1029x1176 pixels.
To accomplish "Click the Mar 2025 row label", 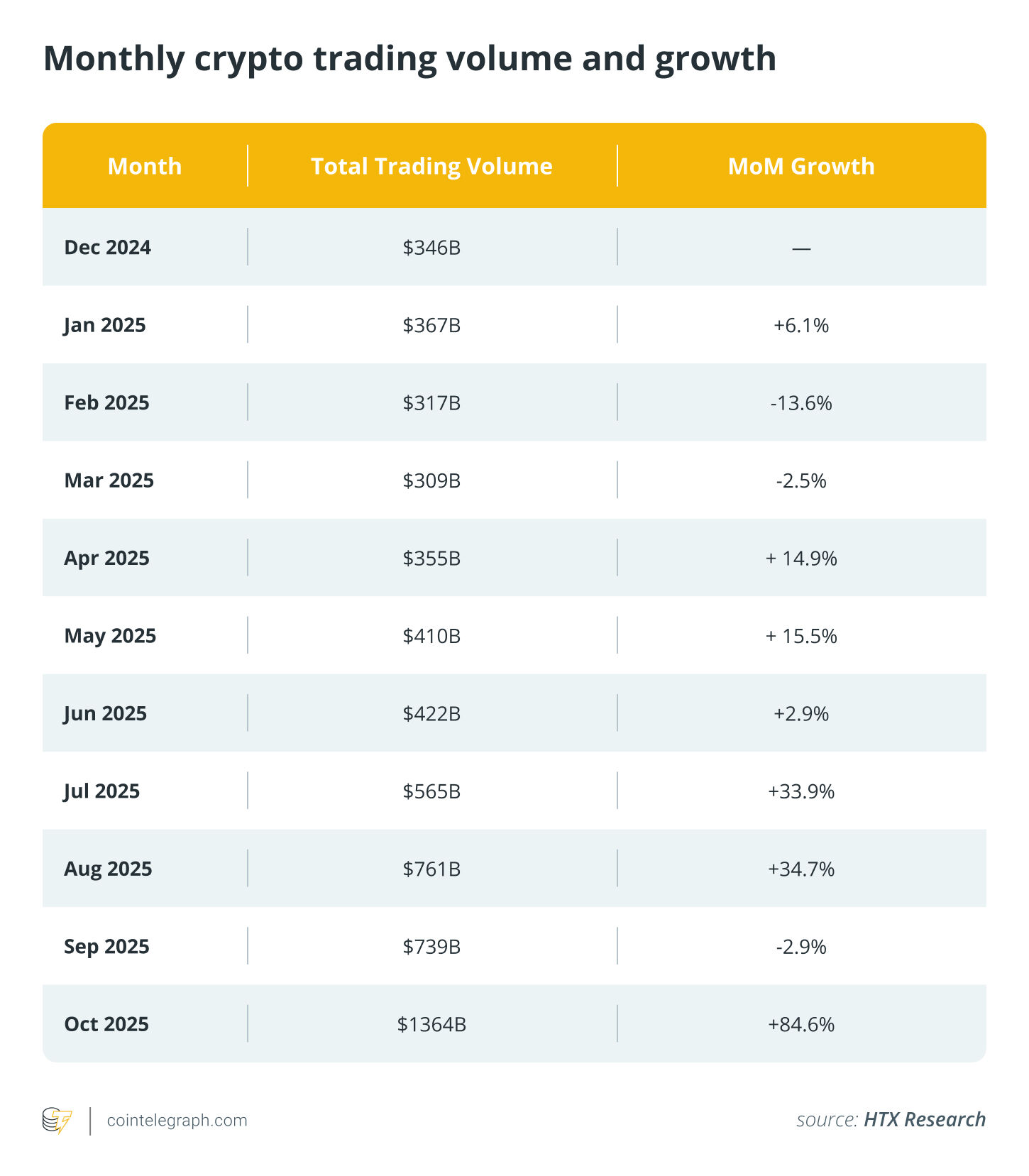I will [x=109, y=480].
